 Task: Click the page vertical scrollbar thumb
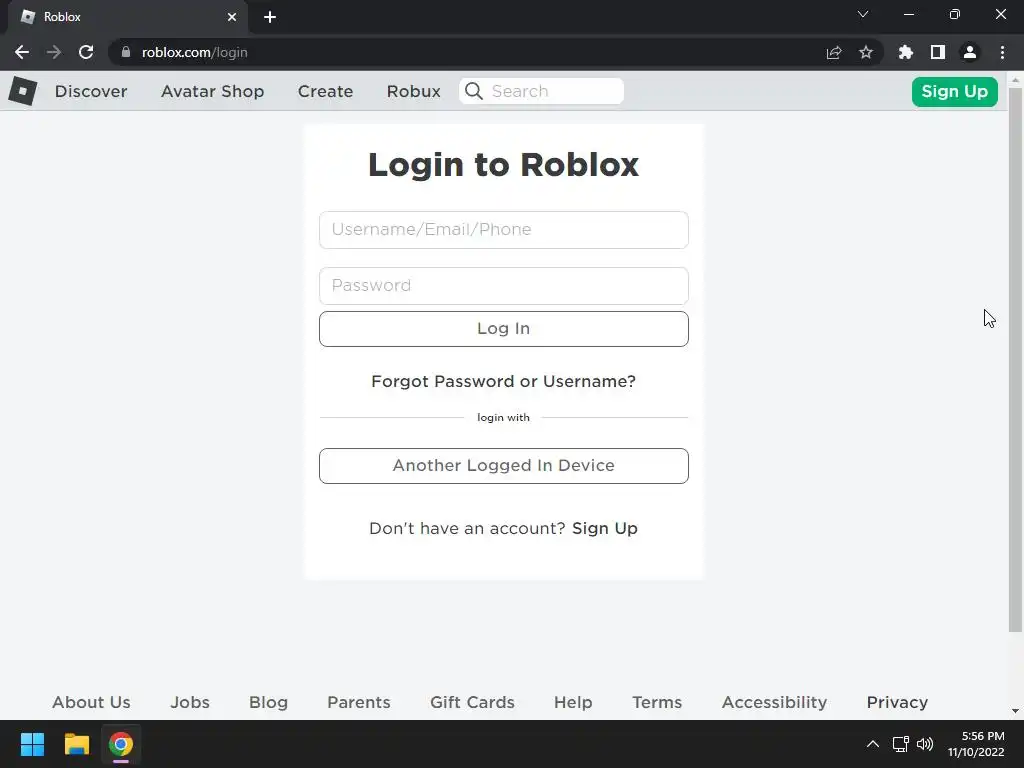[1015, 360]
